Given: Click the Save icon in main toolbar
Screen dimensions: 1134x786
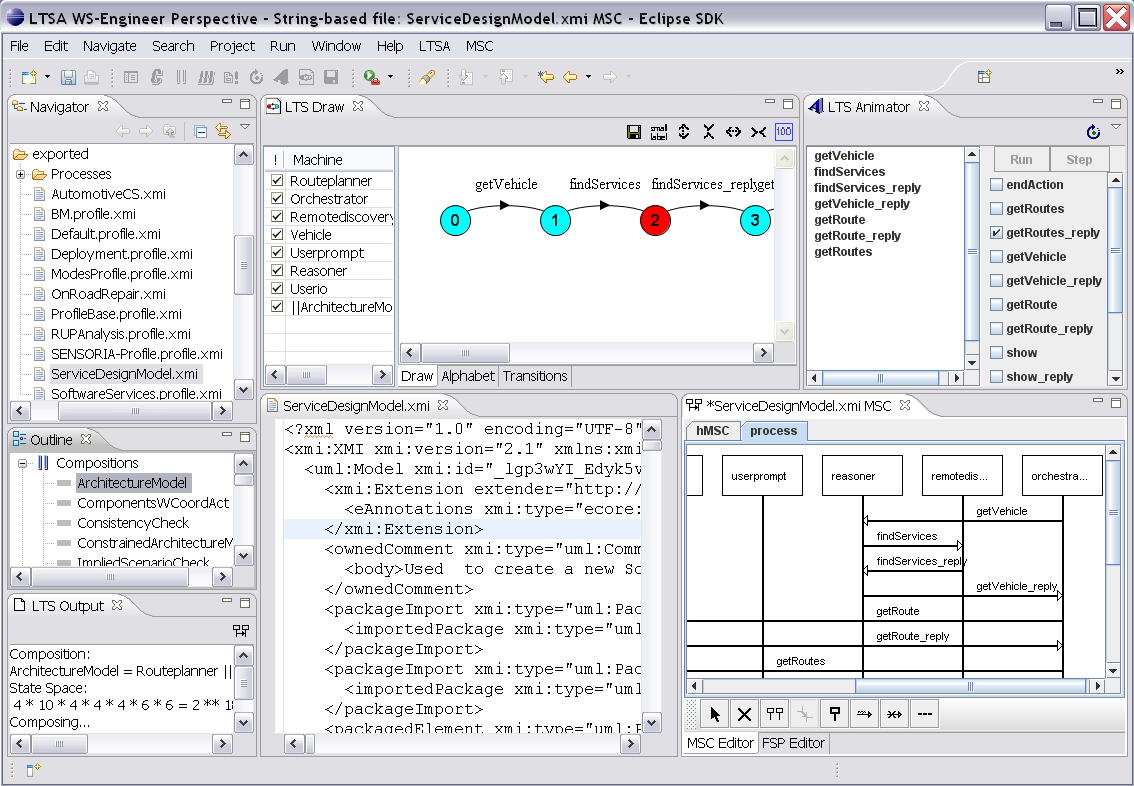Looking at the screenshot, I should 69,77.
